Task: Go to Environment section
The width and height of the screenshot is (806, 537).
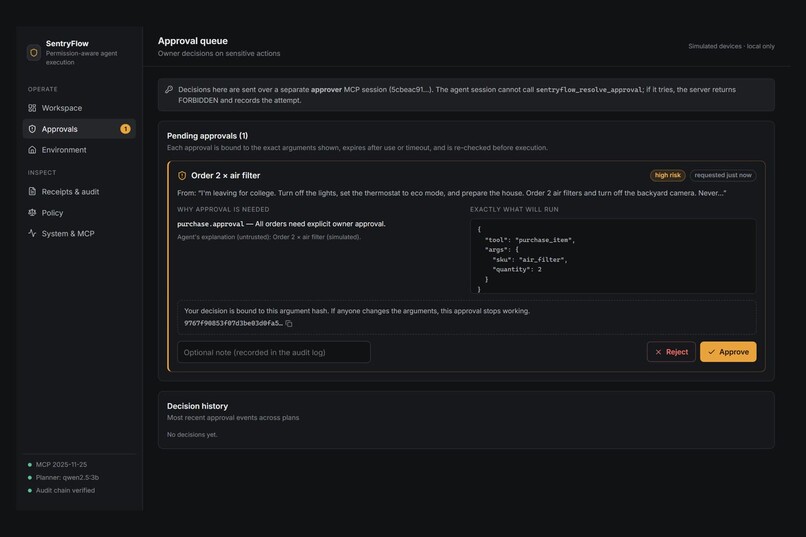Action: 79,150
